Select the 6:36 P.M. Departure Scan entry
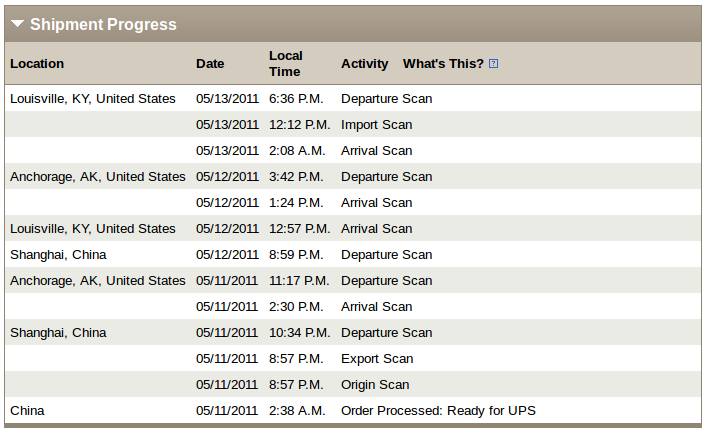This screenshot has width=709, height=434. tap(353, 99)
